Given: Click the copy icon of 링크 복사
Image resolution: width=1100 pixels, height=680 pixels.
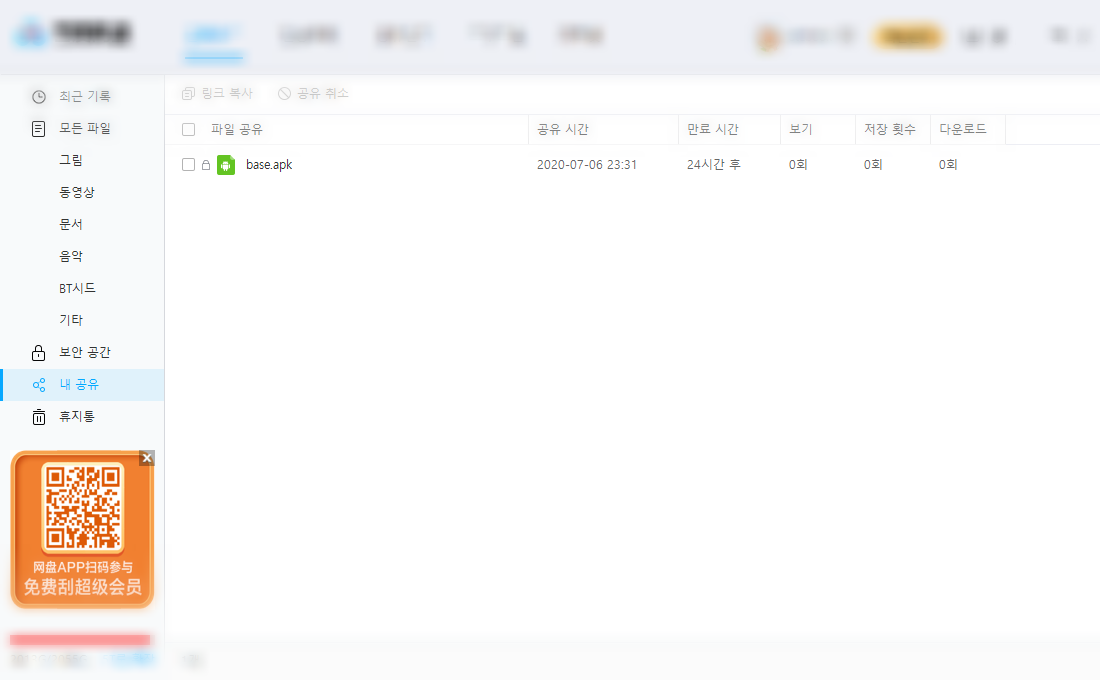Looking at the screenshot, I should coord(188,93).
